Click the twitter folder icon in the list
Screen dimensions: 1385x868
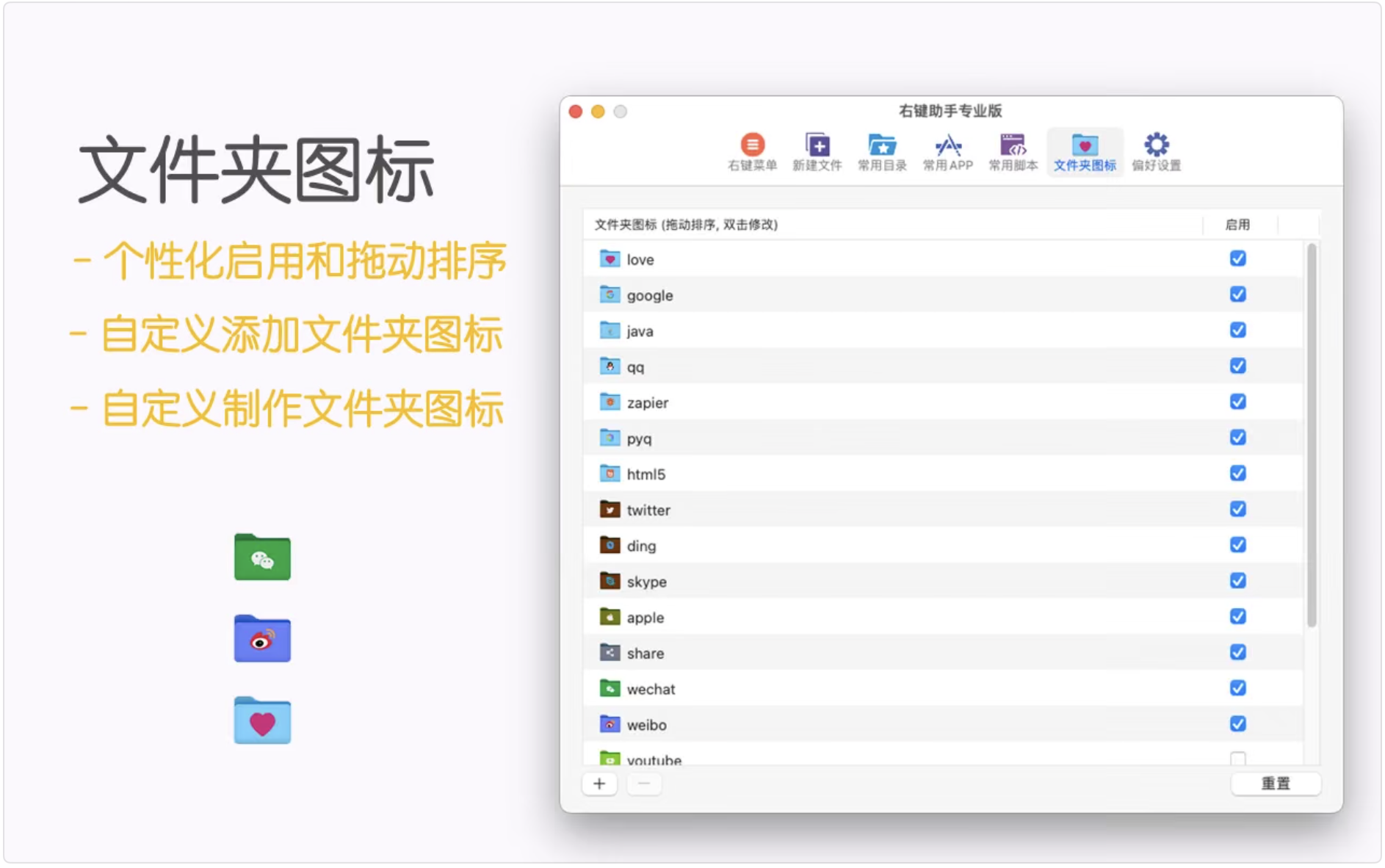610,508
